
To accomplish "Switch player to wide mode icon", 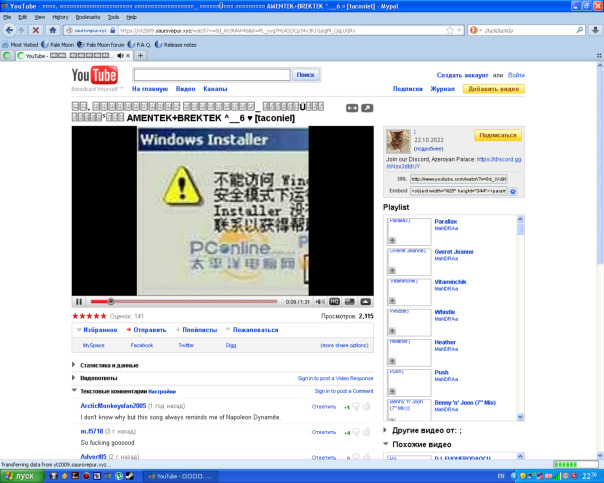I will (349, 302).
